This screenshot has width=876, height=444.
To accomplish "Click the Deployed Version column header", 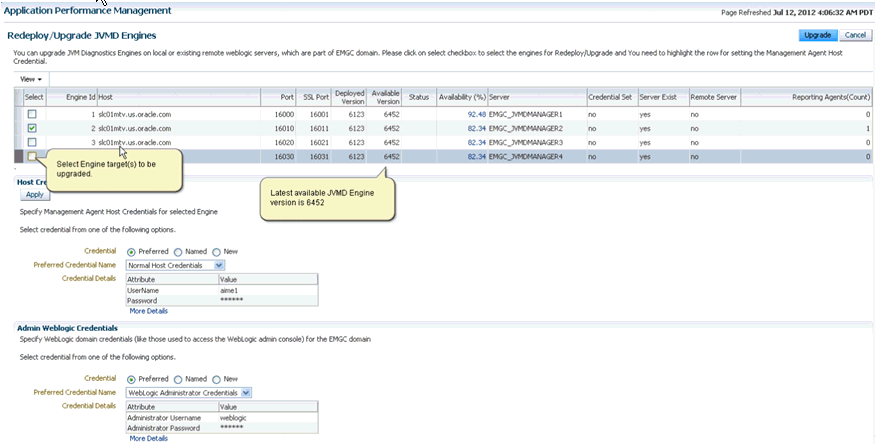I will point(350,97).
